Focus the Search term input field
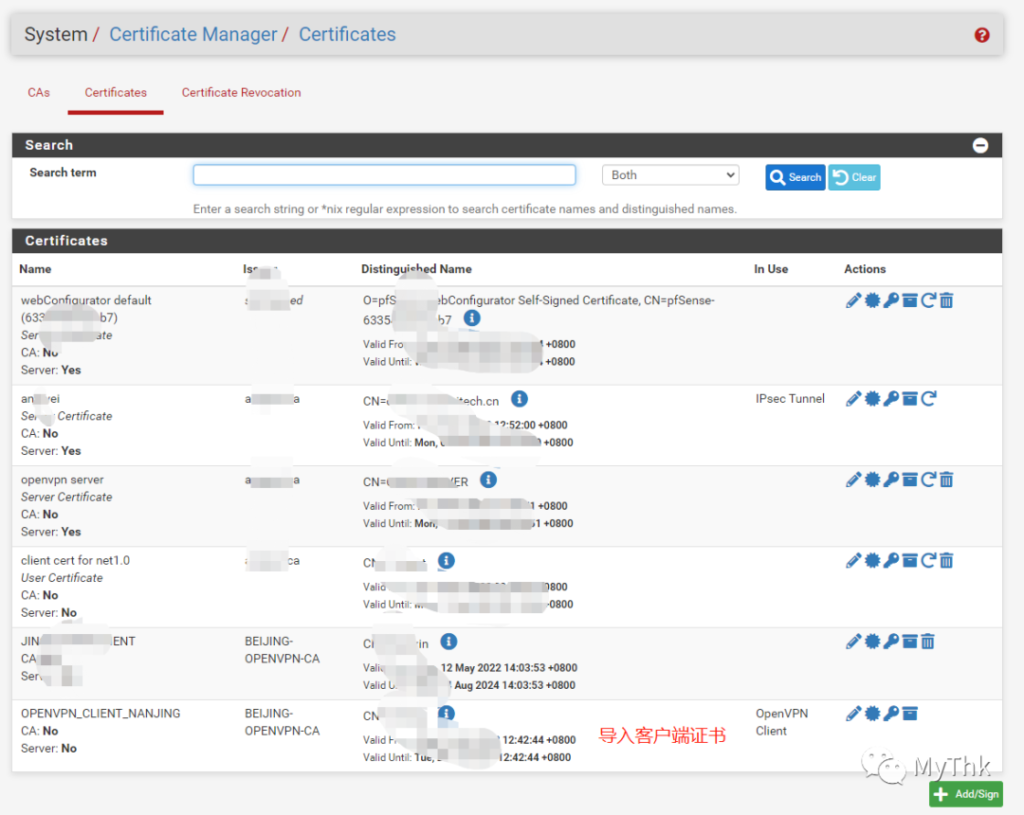 384,175
